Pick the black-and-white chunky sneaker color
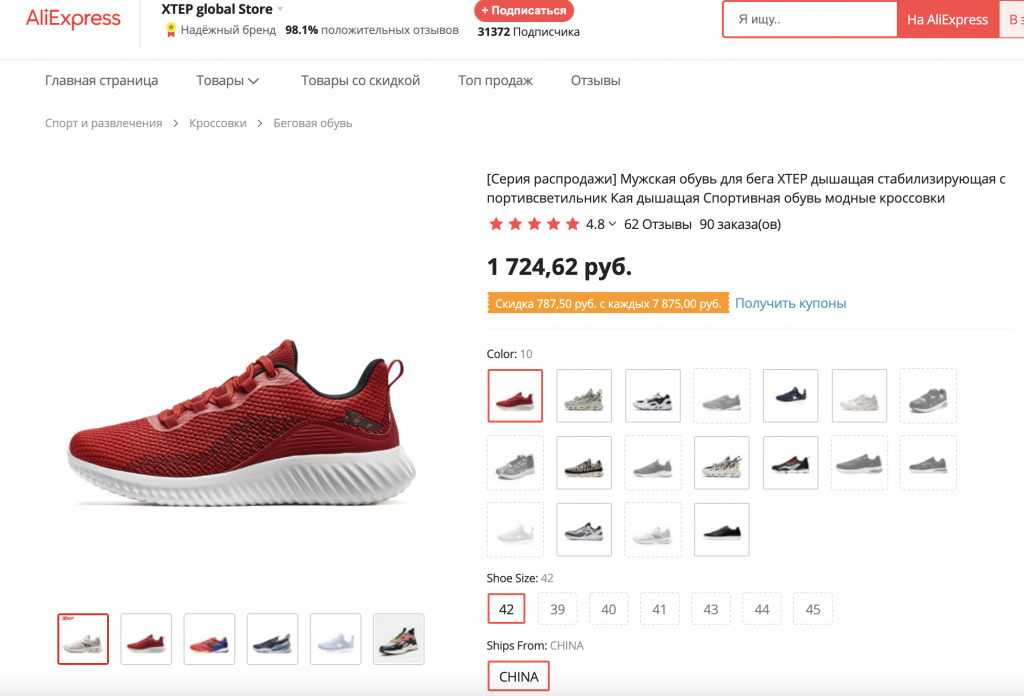The image size is (1024, 696). tap(653, 396)
